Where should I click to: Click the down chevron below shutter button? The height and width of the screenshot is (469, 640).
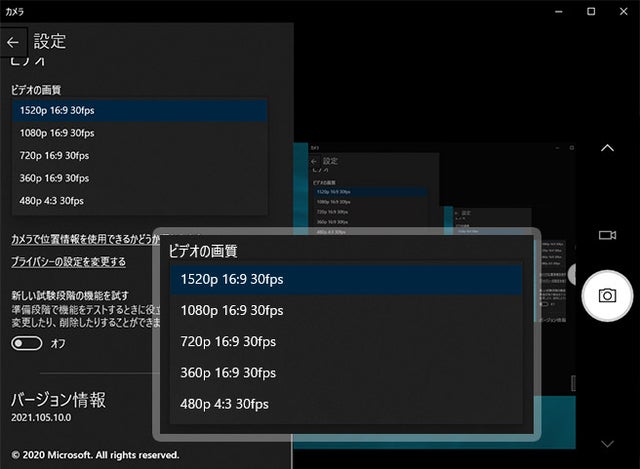pos(607,443)
